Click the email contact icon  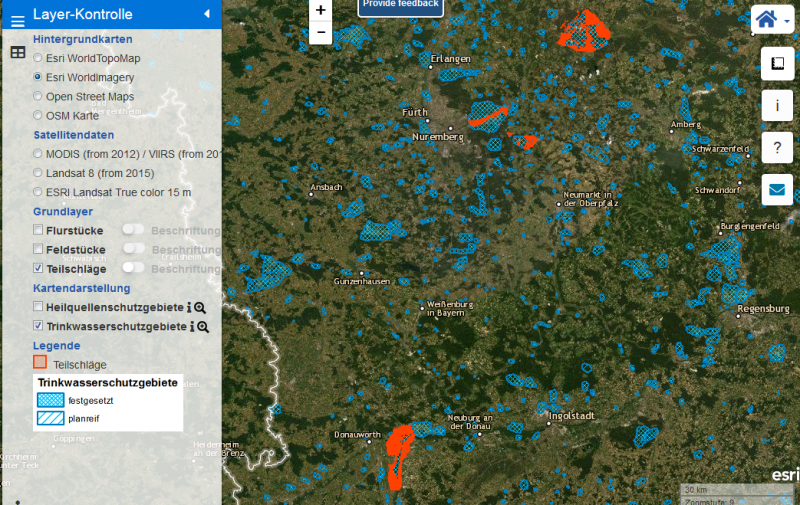[x=777, y=189]
